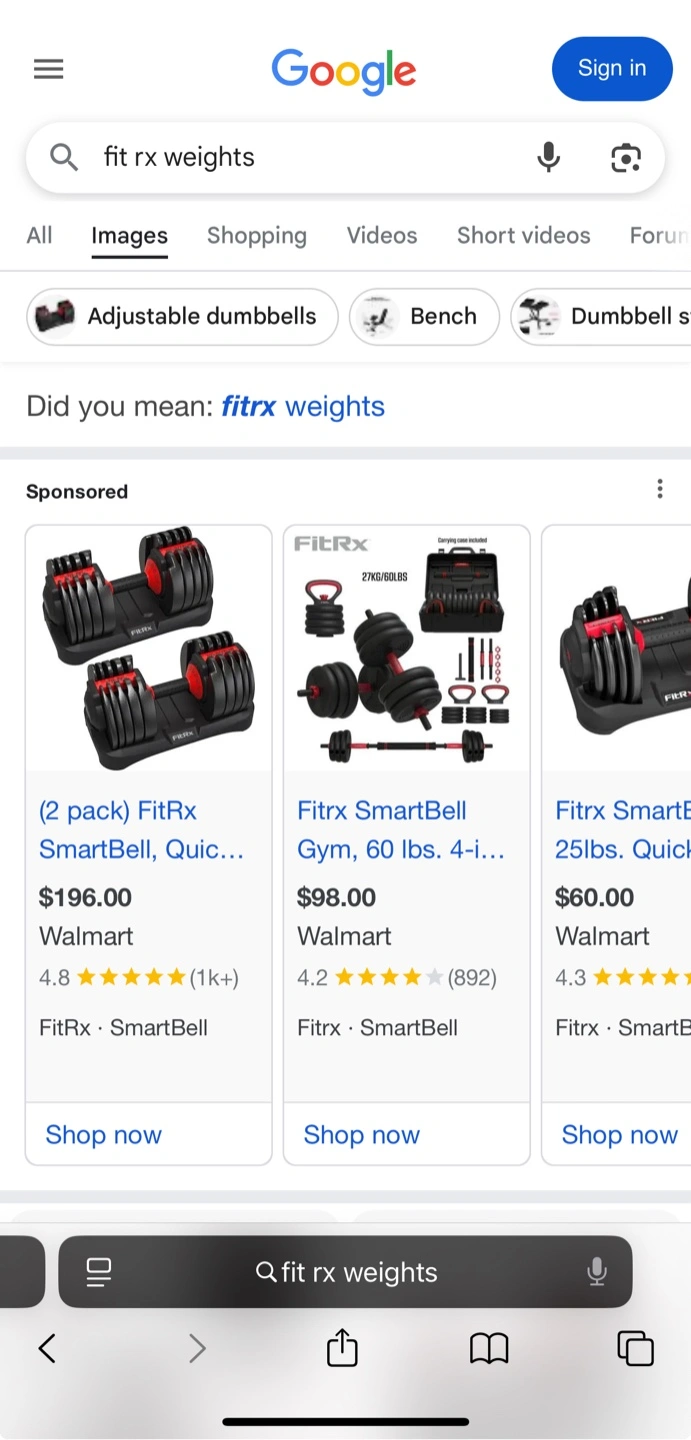The image size is (691, 1440).
Task: Open the hamburger main menu
Action: tap(48, 69)
